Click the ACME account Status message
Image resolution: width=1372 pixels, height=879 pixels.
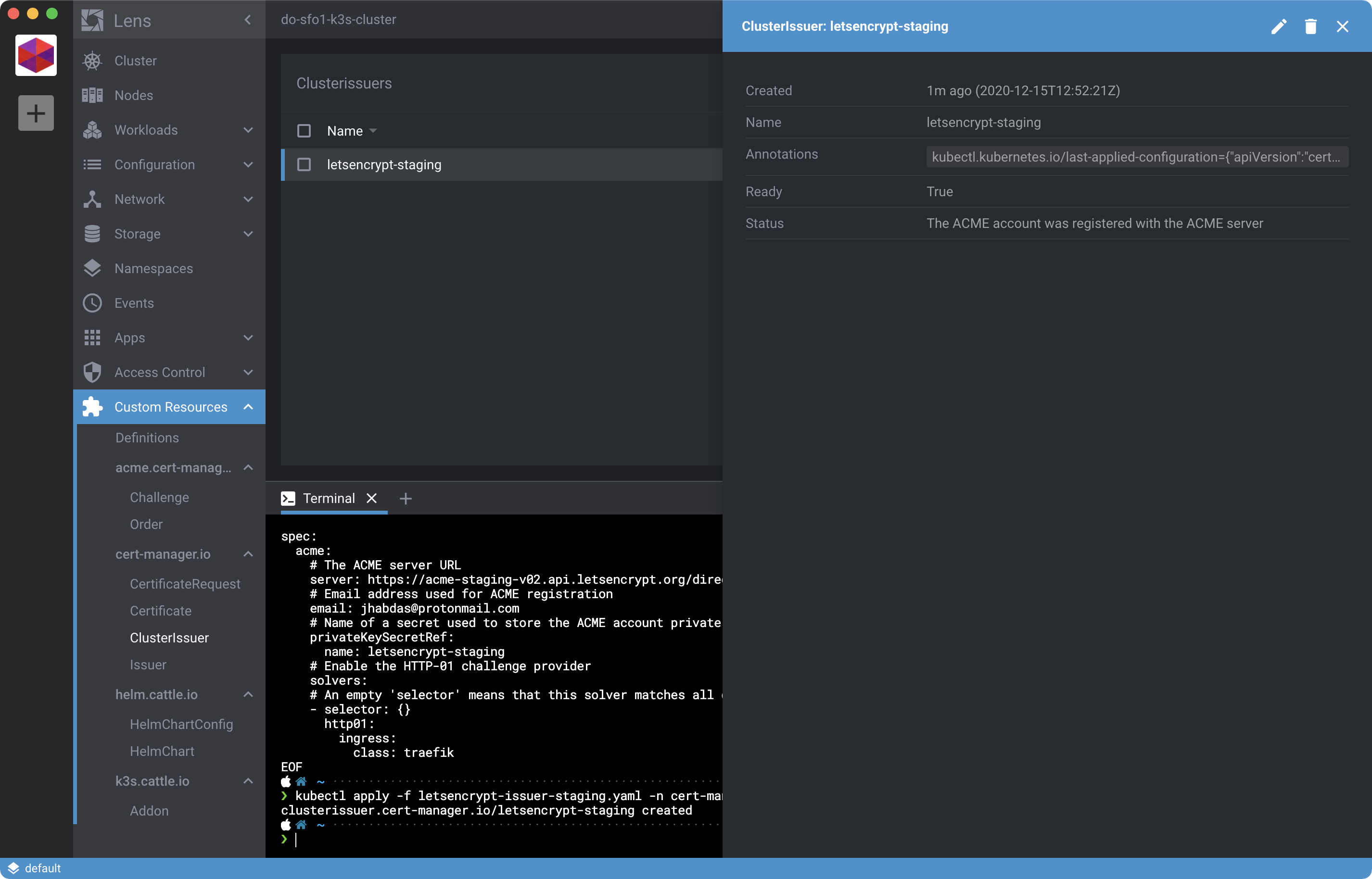[x=1094, y=223]
